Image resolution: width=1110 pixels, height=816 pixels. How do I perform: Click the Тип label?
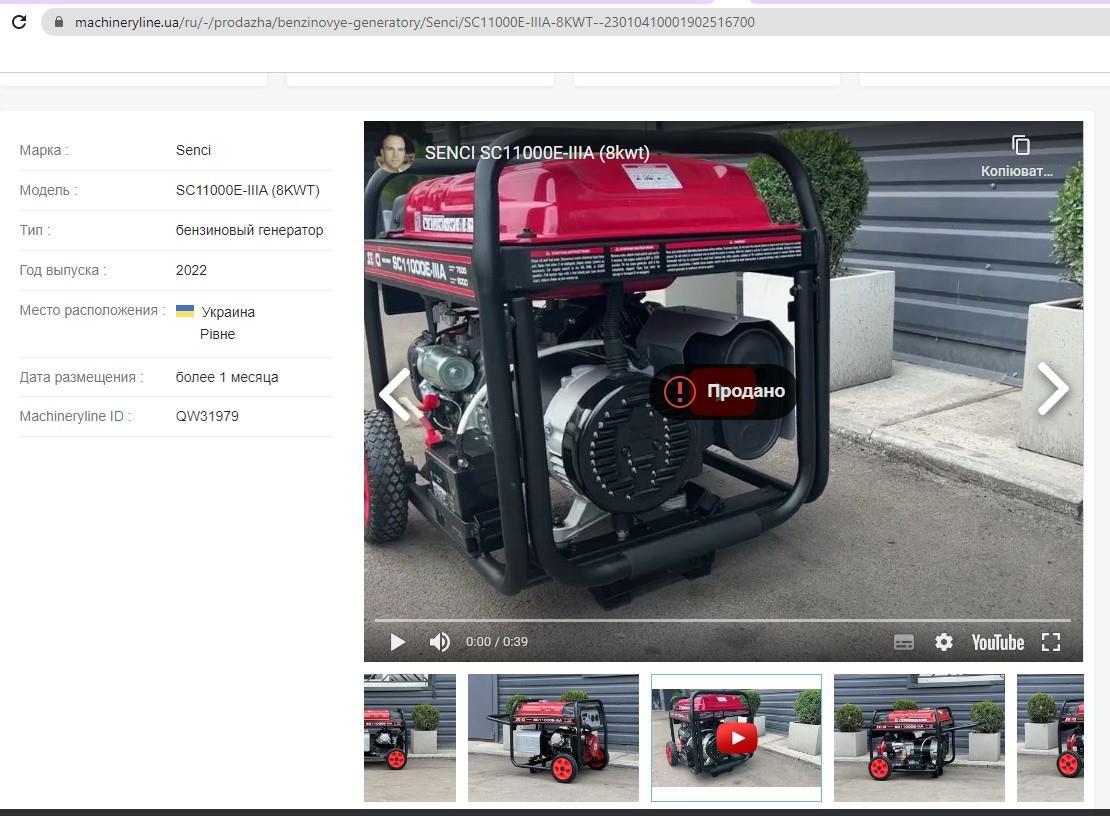point(35,230)
